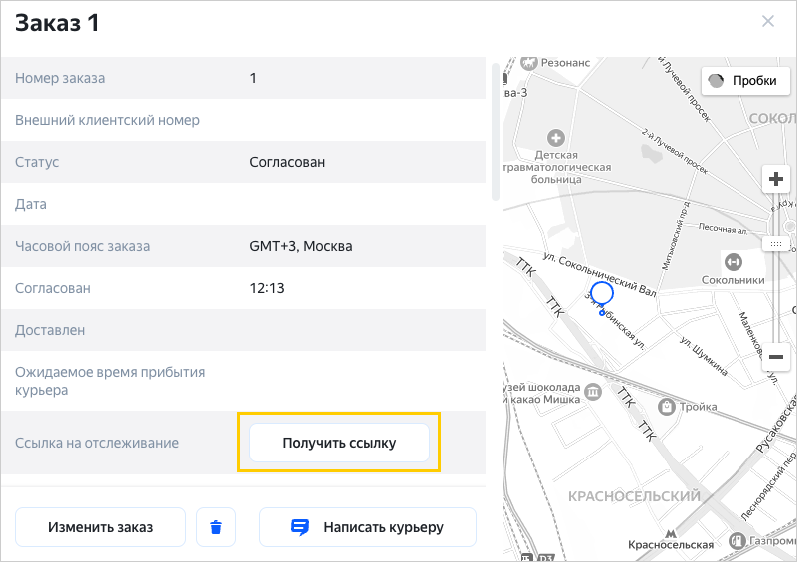Click the map zoom slider handle
The width and height of the screenshot is (797, 562).
pos(776,243)
